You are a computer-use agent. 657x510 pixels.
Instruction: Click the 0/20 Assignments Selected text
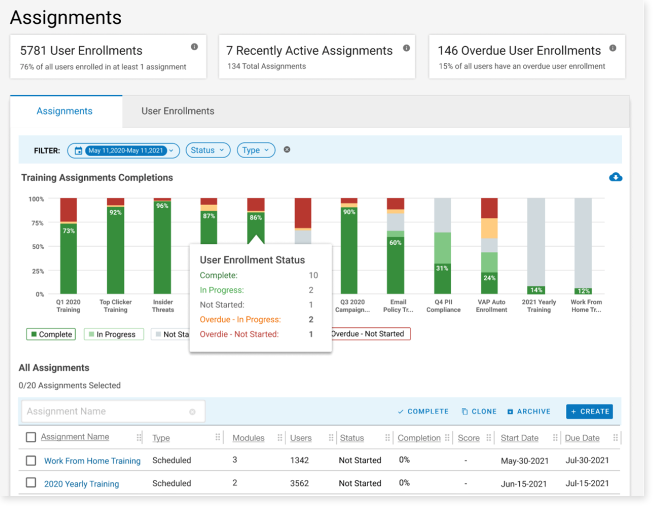coord(70,386)
